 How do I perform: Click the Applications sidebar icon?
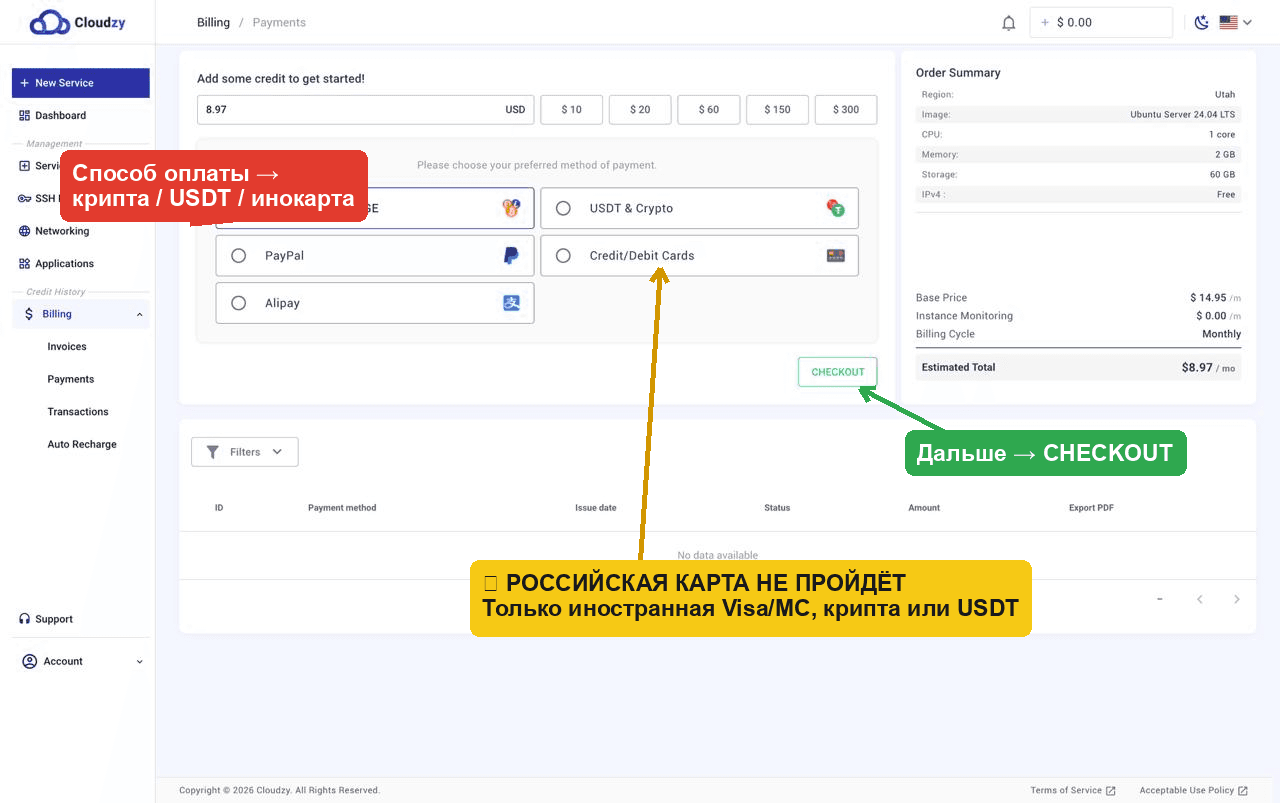click(25, 264)
